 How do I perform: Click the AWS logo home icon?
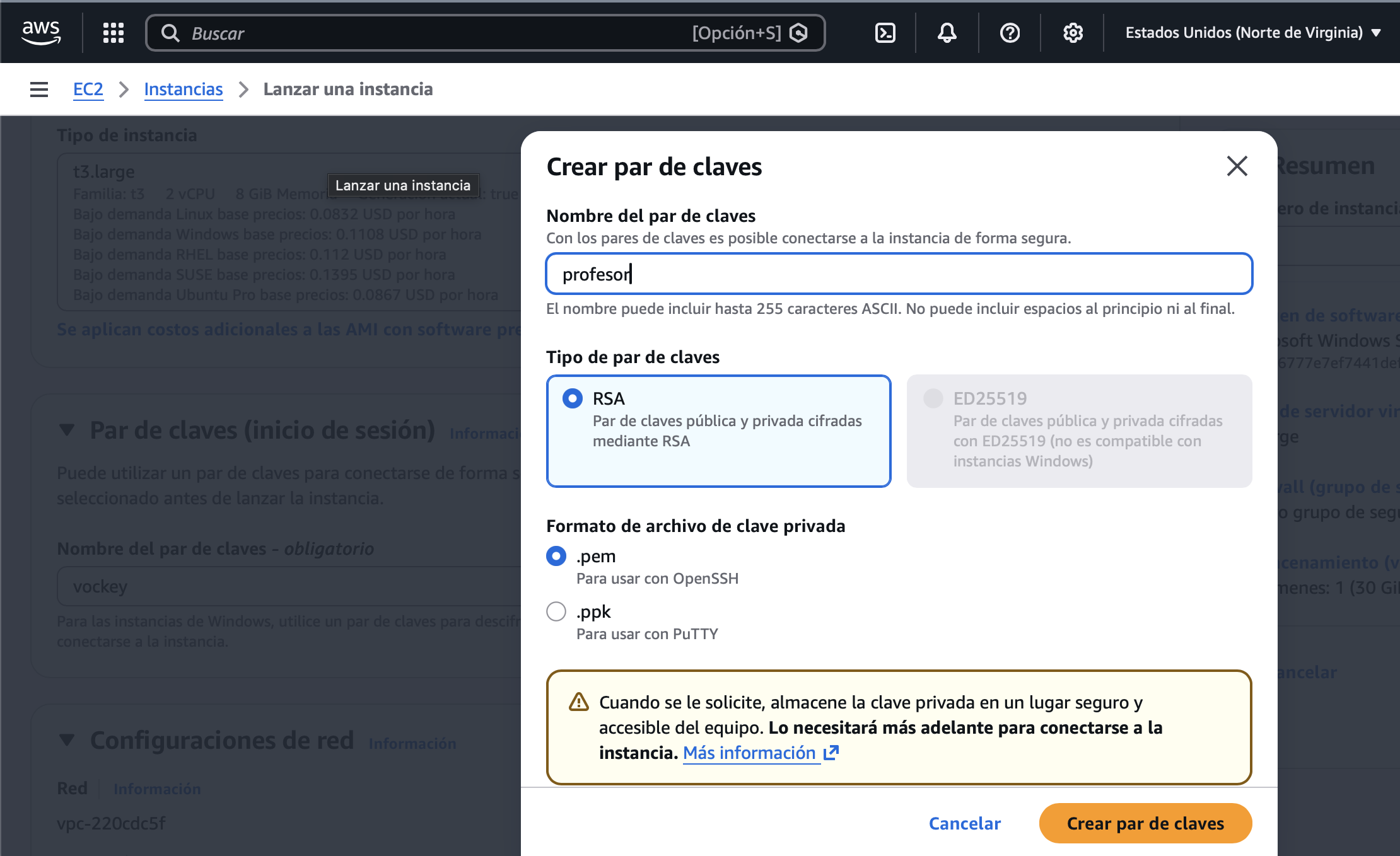(x=41, y=32)
